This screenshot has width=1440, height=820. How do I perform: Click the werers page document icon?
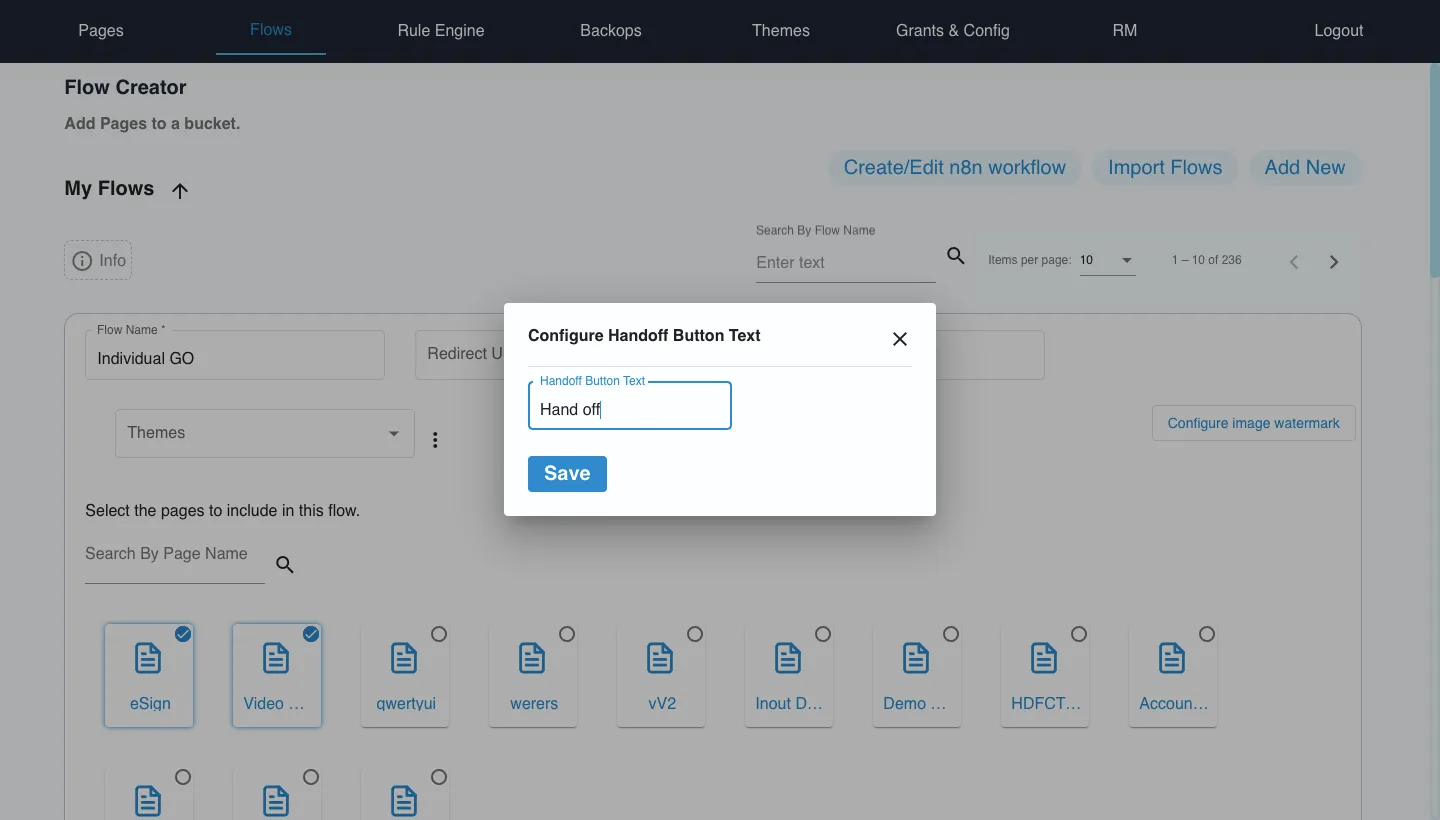532,658
